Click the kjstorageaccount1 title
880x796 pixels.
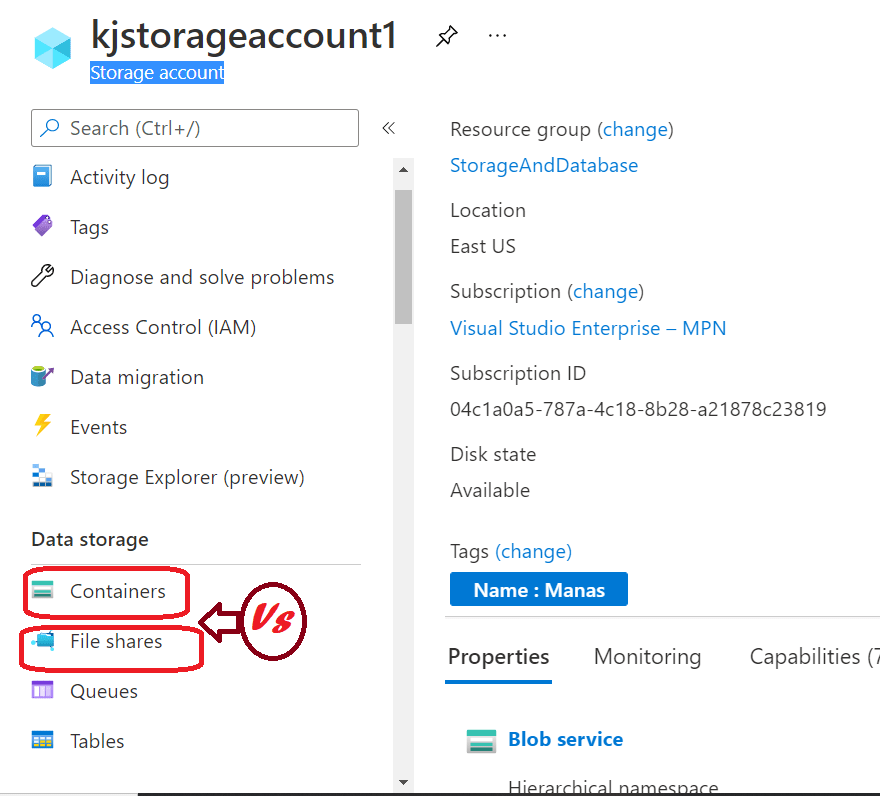coord(244,35)
